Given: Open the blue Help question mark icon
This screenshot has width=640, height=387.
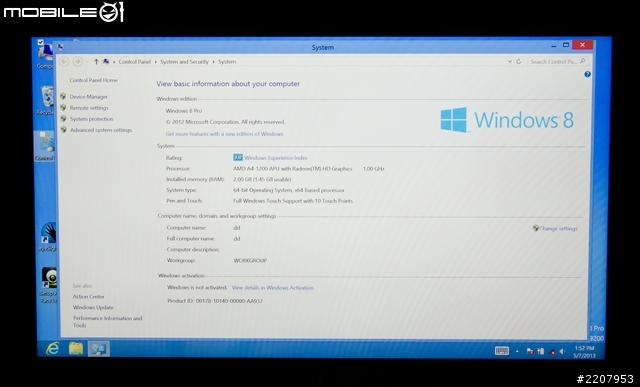Looking at the screenshot, I should tap(587, 74).
